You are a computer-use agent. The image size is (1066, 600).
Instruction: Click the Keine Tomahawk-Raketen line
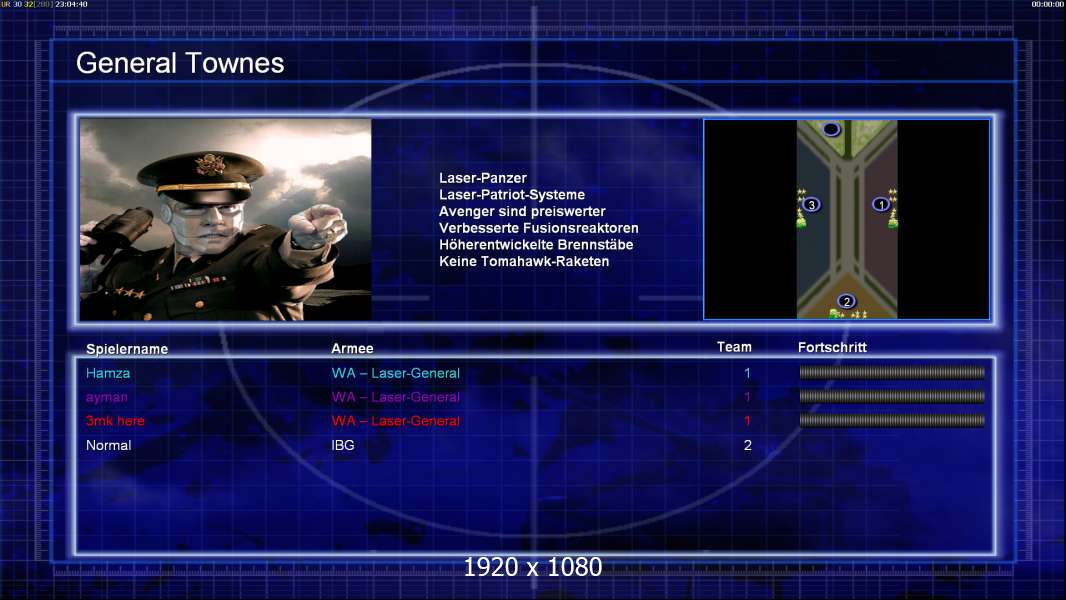(524, 262)
